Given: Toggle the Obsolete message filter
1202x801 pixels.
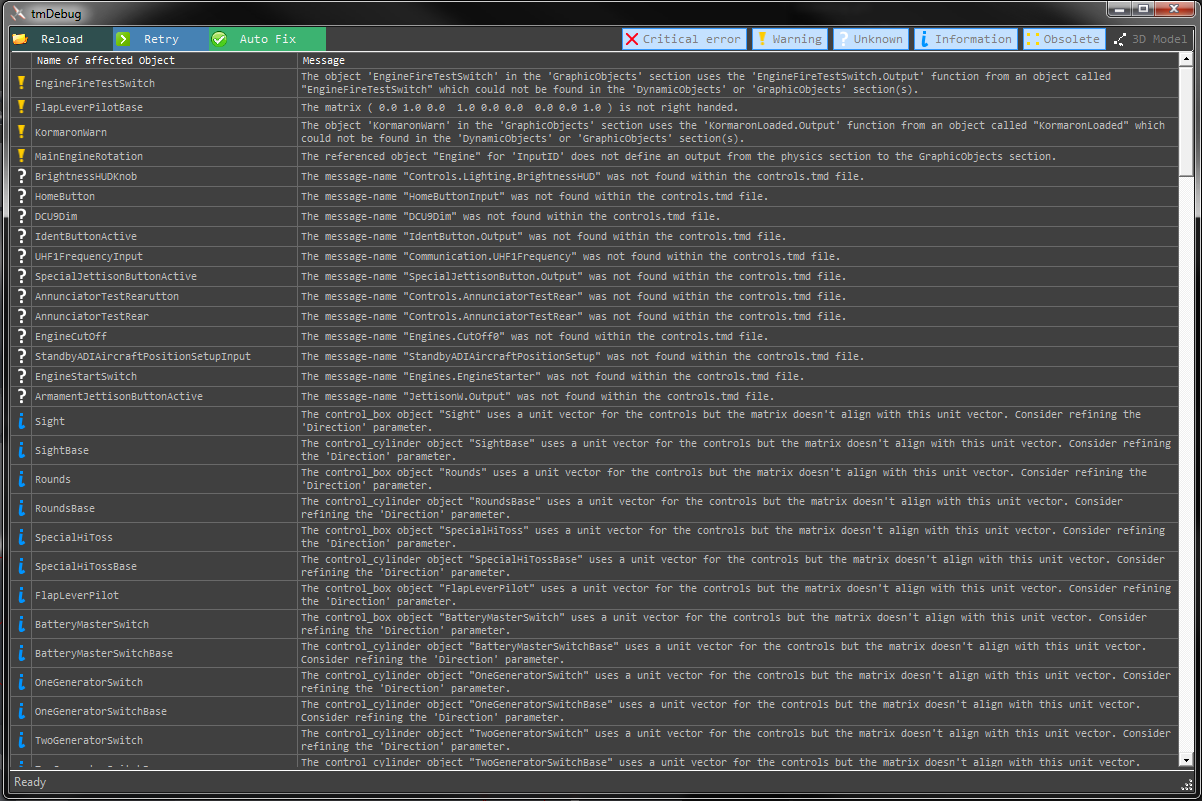Looking at the screenshot, I should tap(1063, 39).
